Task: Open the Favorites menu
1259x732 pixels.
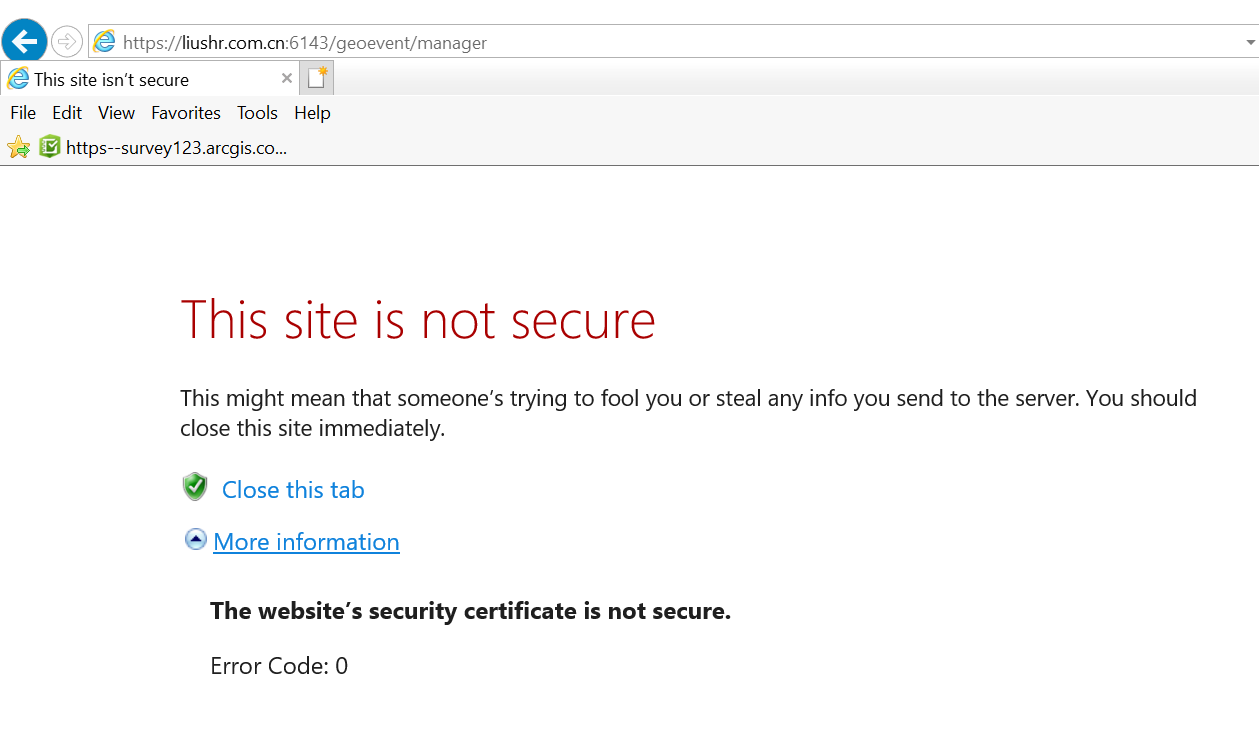Action: pyautogui.click(x=186, y=113)
